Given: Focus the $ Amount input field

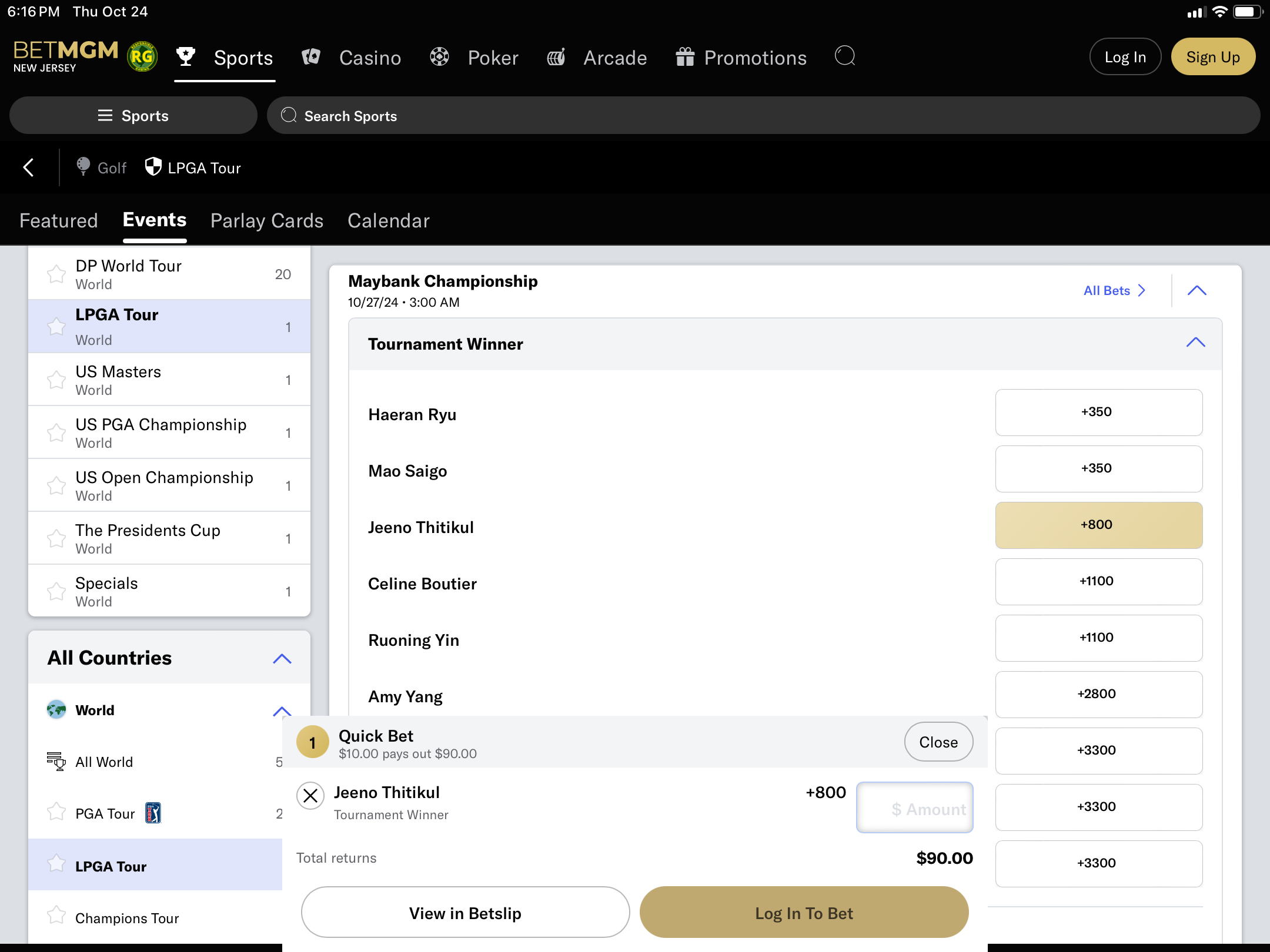Looking at the screenshot, I should pos(914,807).
